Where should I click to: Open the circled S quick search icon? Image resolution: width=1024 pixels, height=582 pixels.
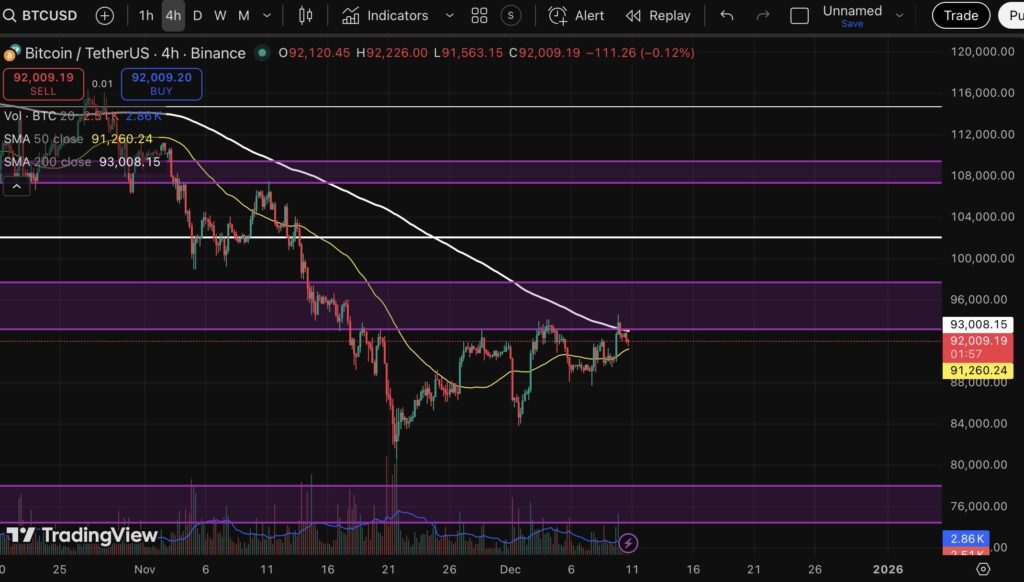click(x=509, y=15)
